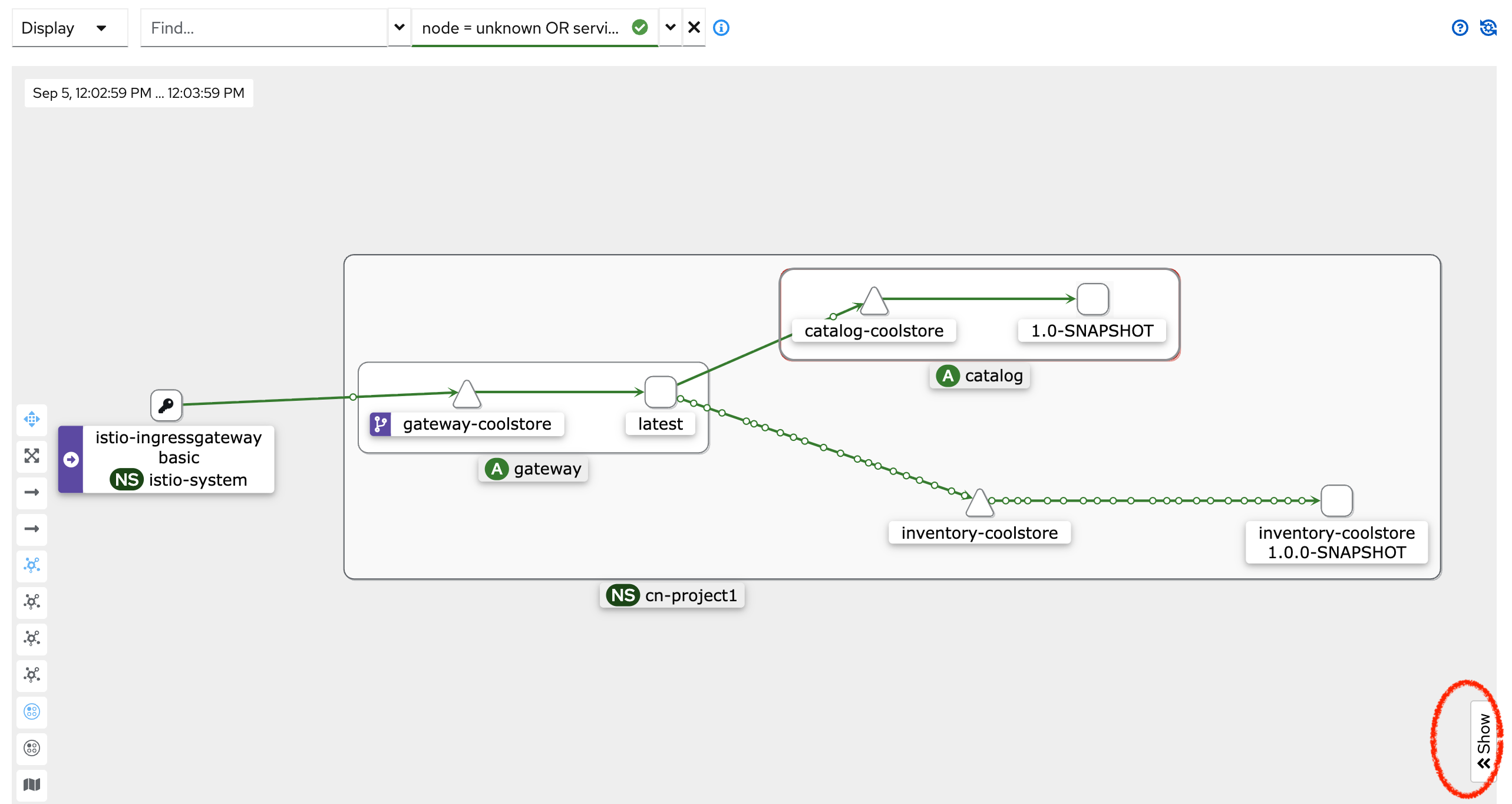Select the blue highlighted graph layout icon

(32, 565)
